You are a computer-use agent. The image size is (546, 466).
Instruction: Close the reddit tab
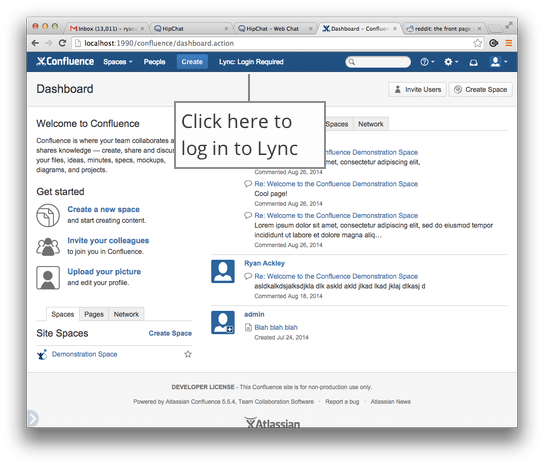coord(479,29)
